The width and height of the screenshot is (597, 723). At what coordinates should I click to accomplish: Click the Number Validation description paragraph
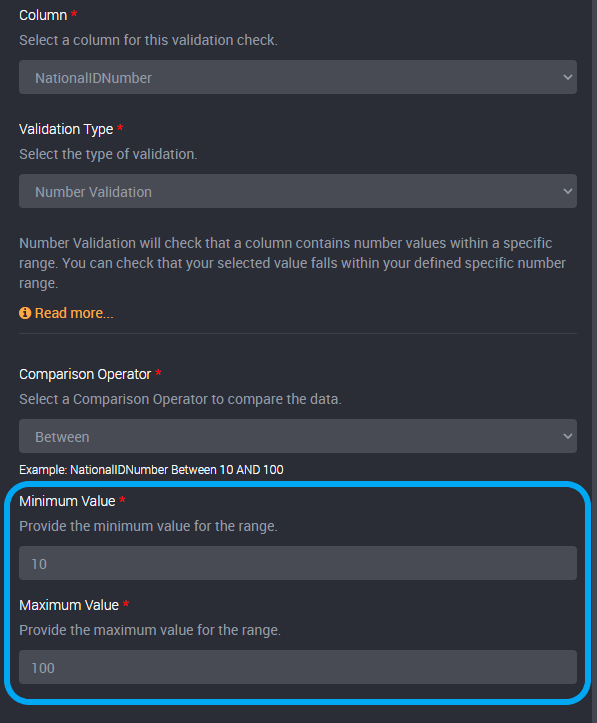[x=292, y=263]
